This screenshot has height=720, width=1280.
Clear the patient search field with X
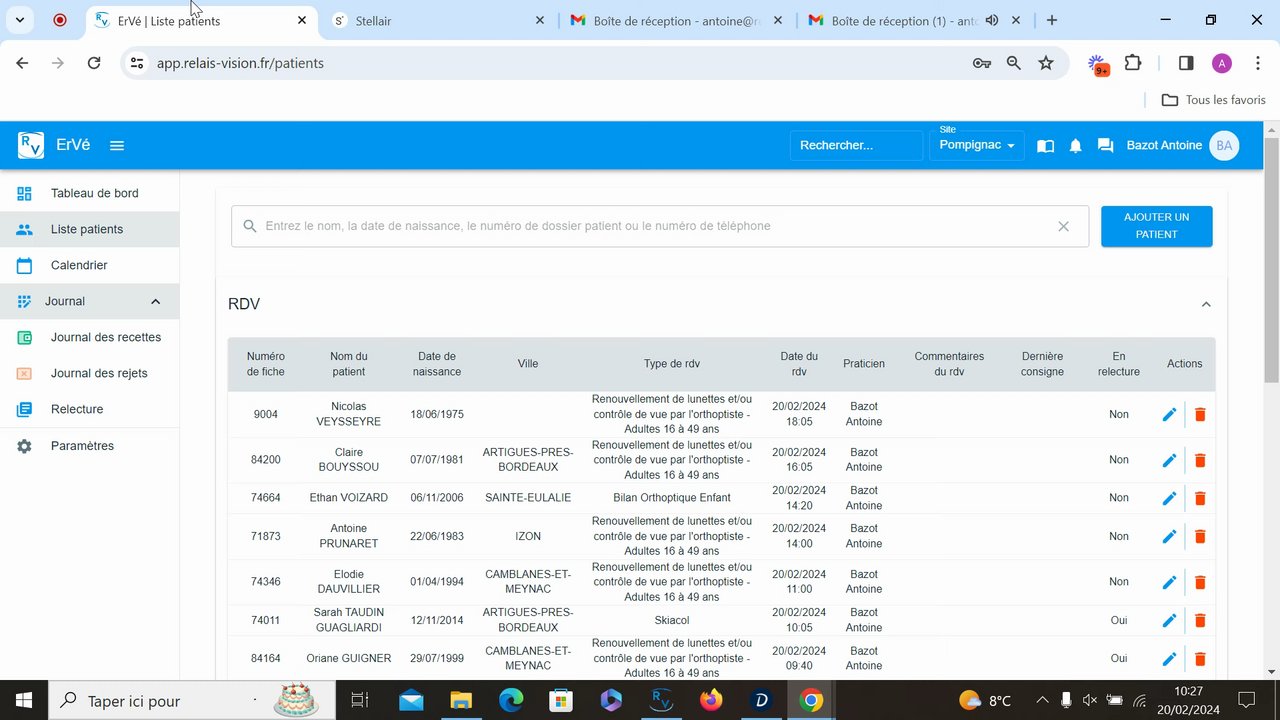click(1063, 226)
